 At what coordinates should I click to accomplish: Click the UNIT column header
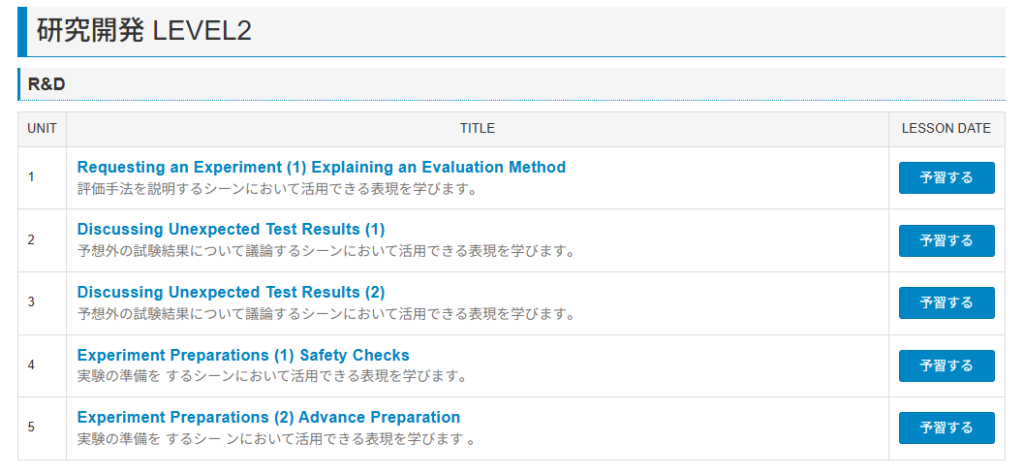click(x=42, y=129)
